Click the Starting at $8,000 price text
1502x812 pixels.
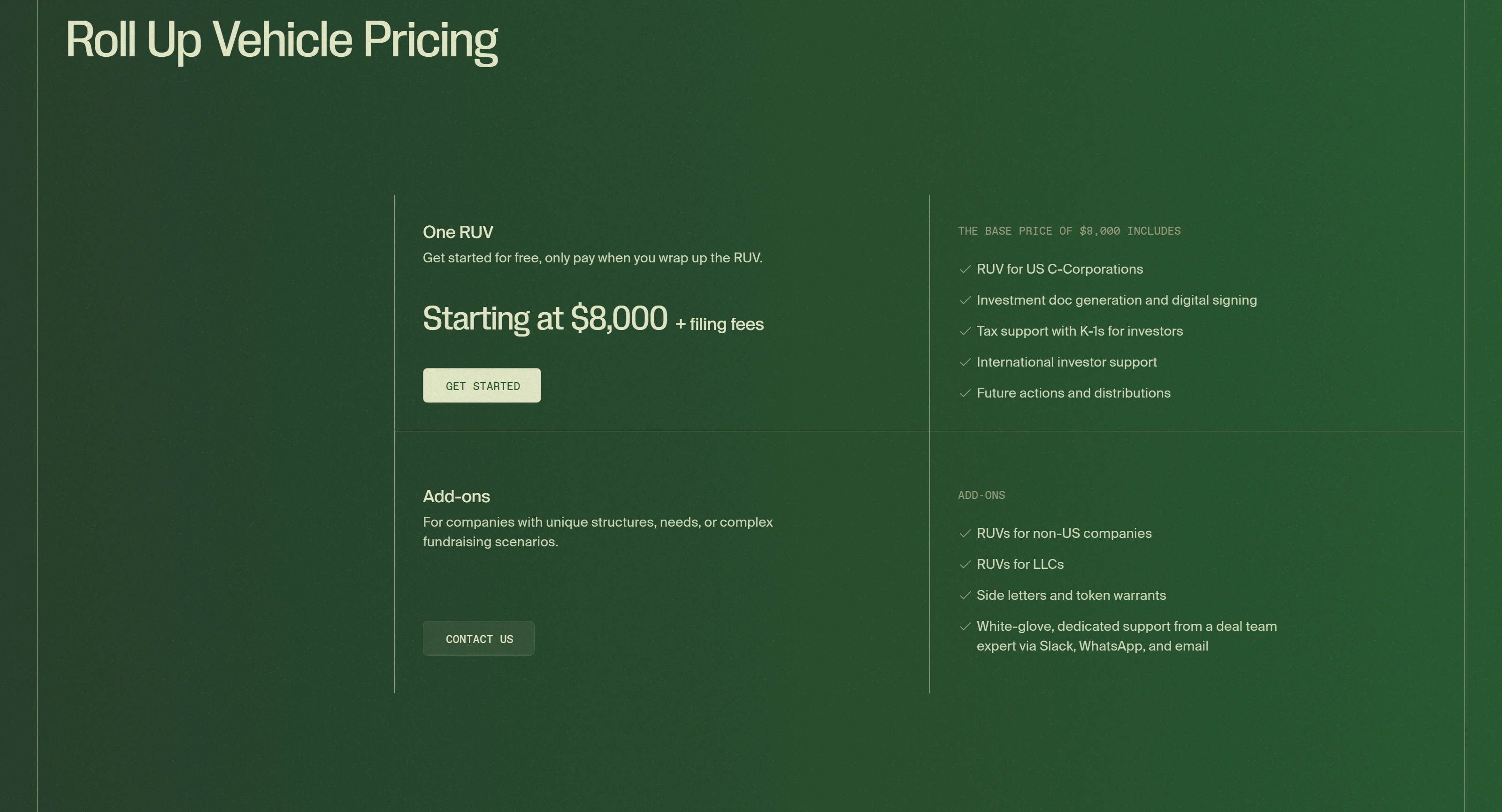tap(544, 319)
